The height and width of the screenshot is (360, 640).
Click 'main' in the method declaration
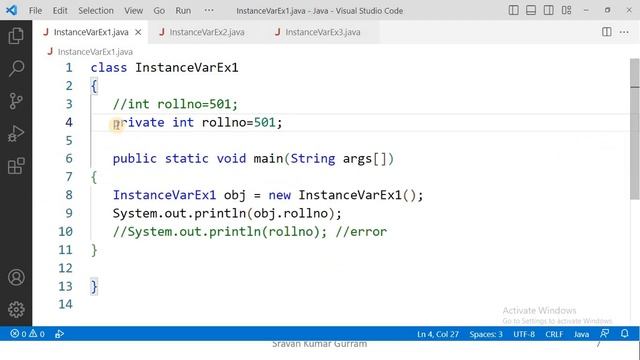coord(268,159)
